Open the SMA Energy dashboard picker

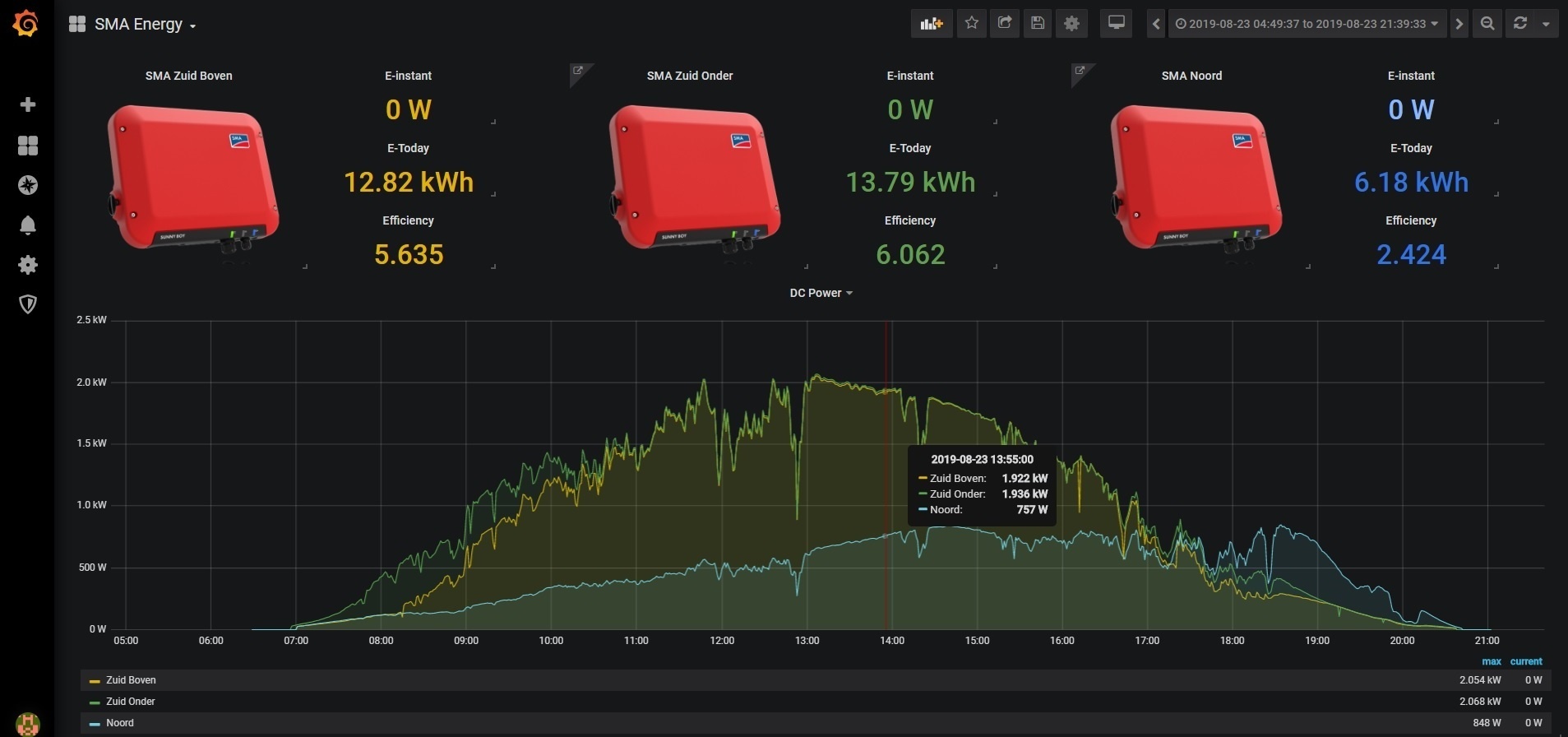pyautogui.click(x=133, y=25)
